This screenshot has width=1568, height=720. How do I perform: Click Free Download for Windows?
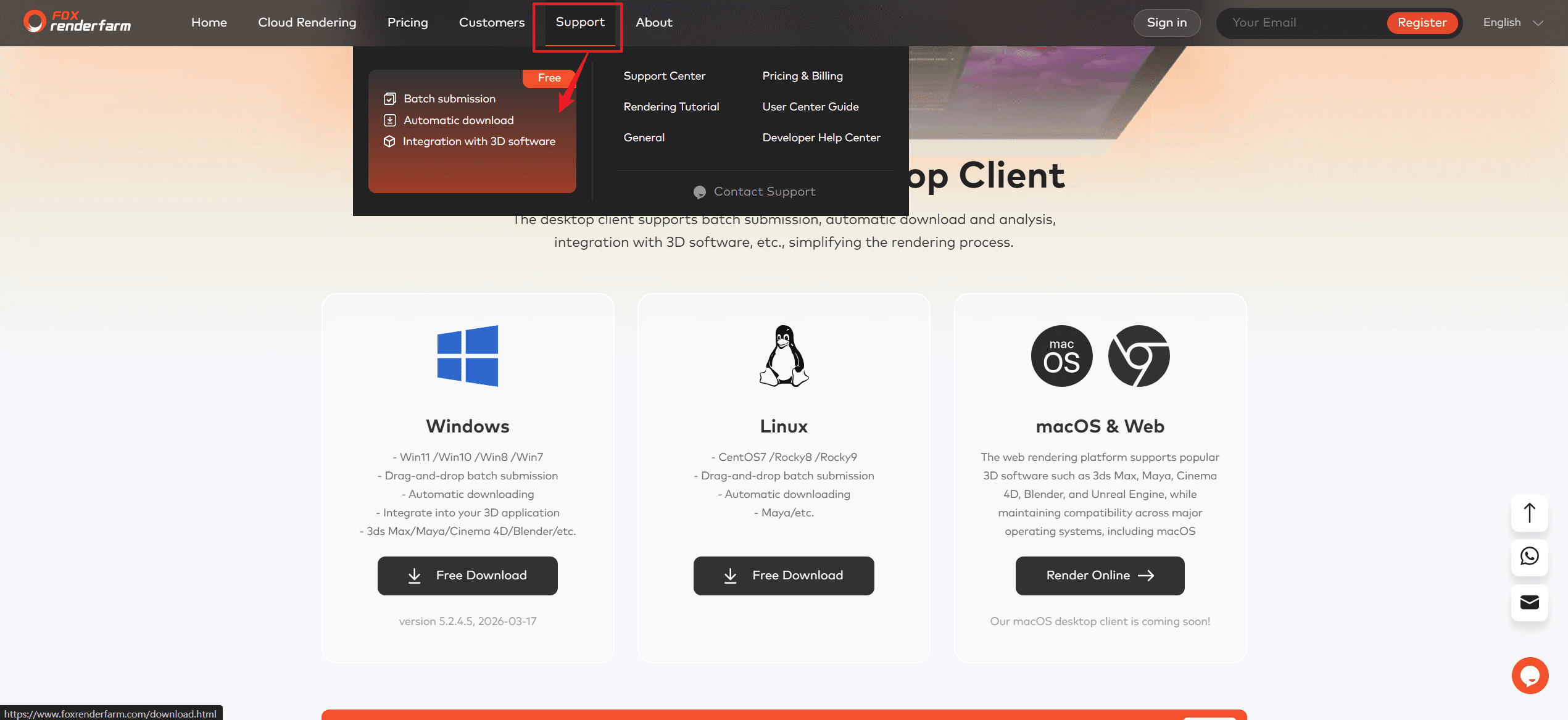[467, 576]
